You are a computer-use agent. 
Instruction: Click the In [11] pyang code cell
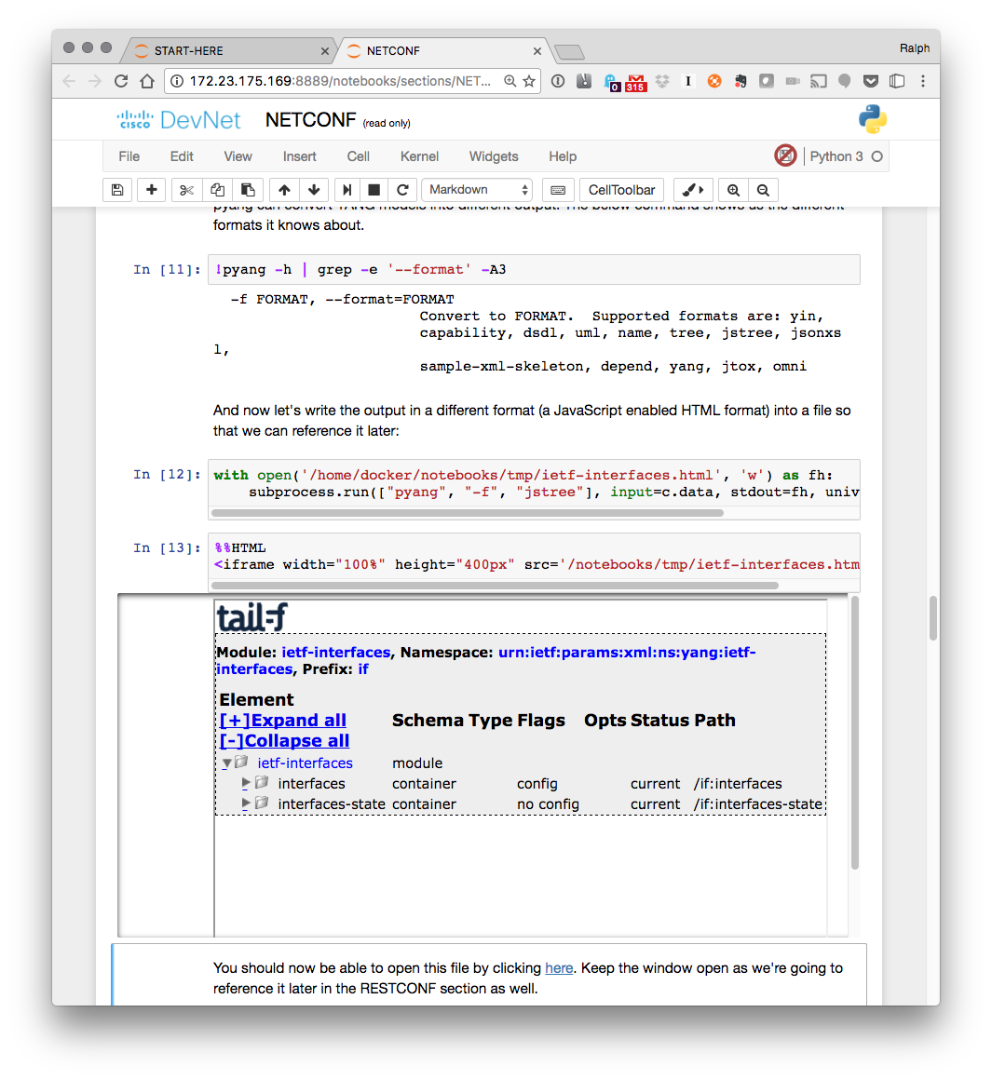click(x=534, y=269)
